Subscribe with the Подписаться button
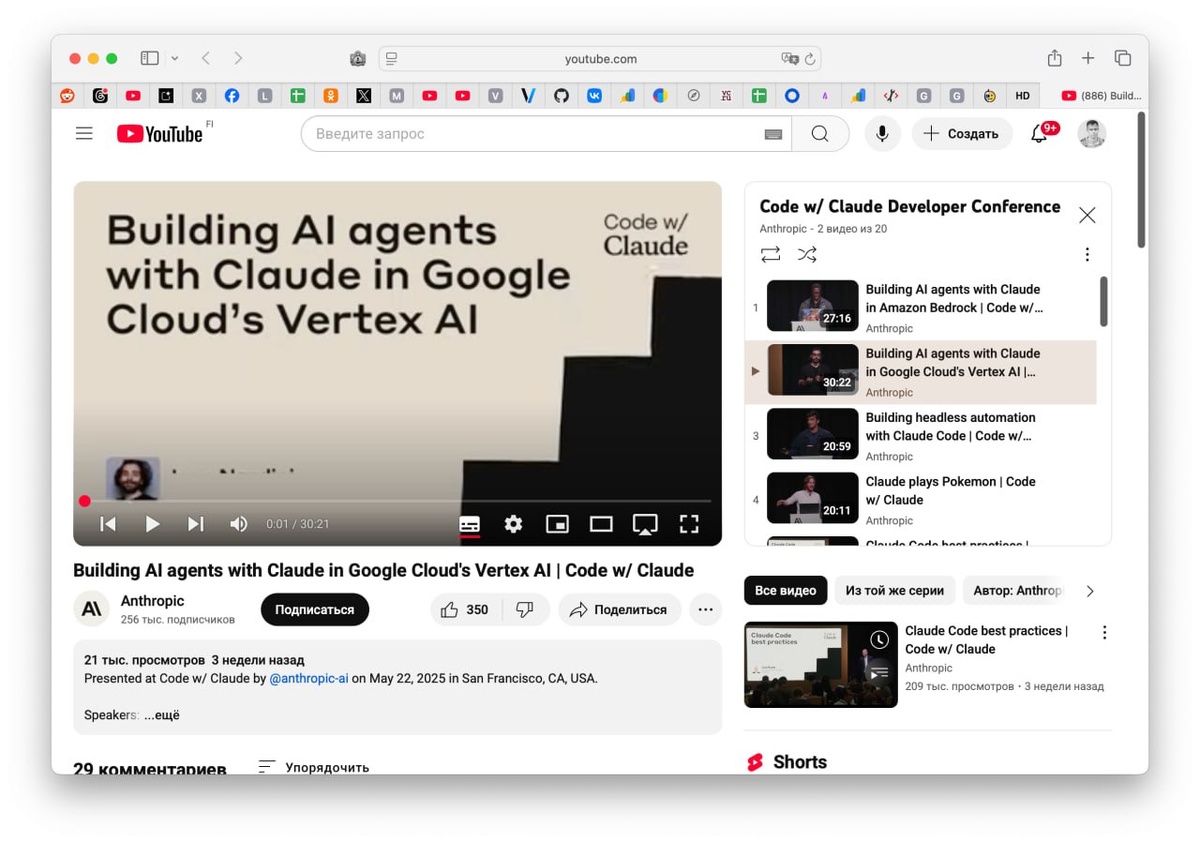1200x842 pixels. click(315, 610)
